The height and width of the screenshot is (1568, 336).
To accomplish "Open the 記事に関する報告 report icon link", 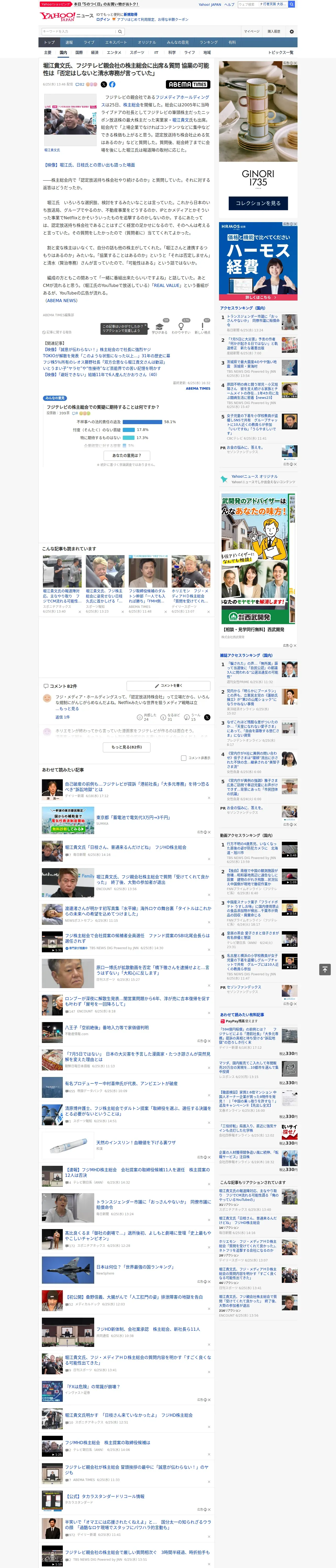I will coord(57,332).
